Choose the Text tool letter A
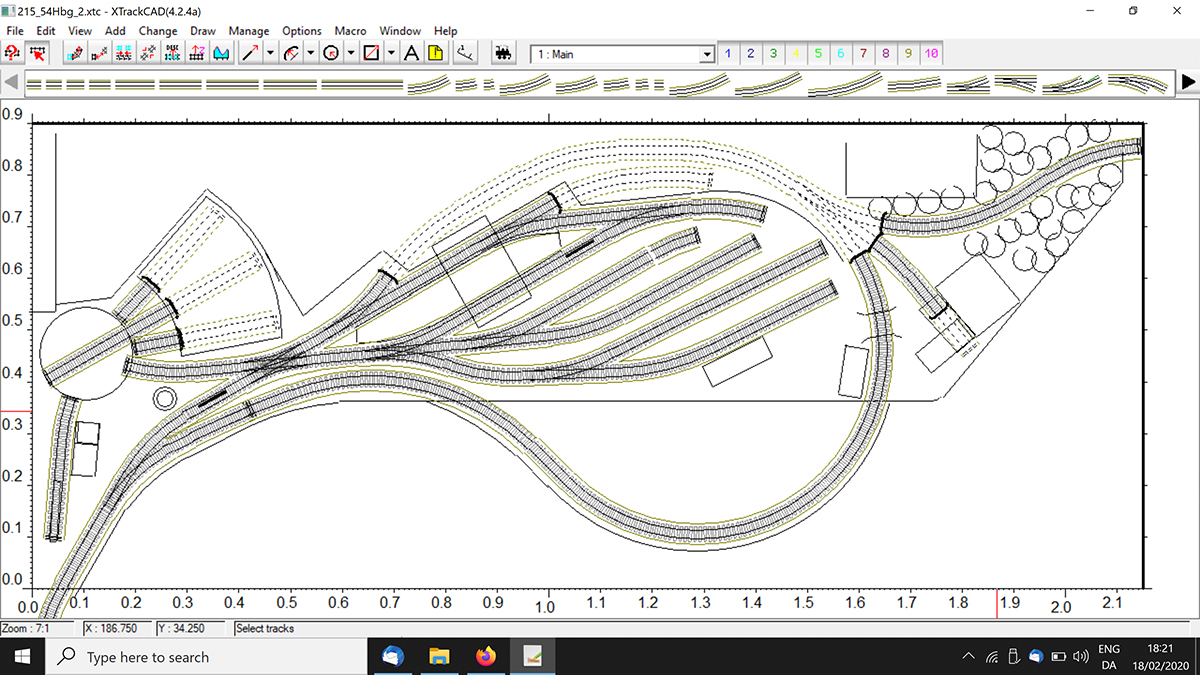This screenshot has height=675, width=1200. point(411,54)
